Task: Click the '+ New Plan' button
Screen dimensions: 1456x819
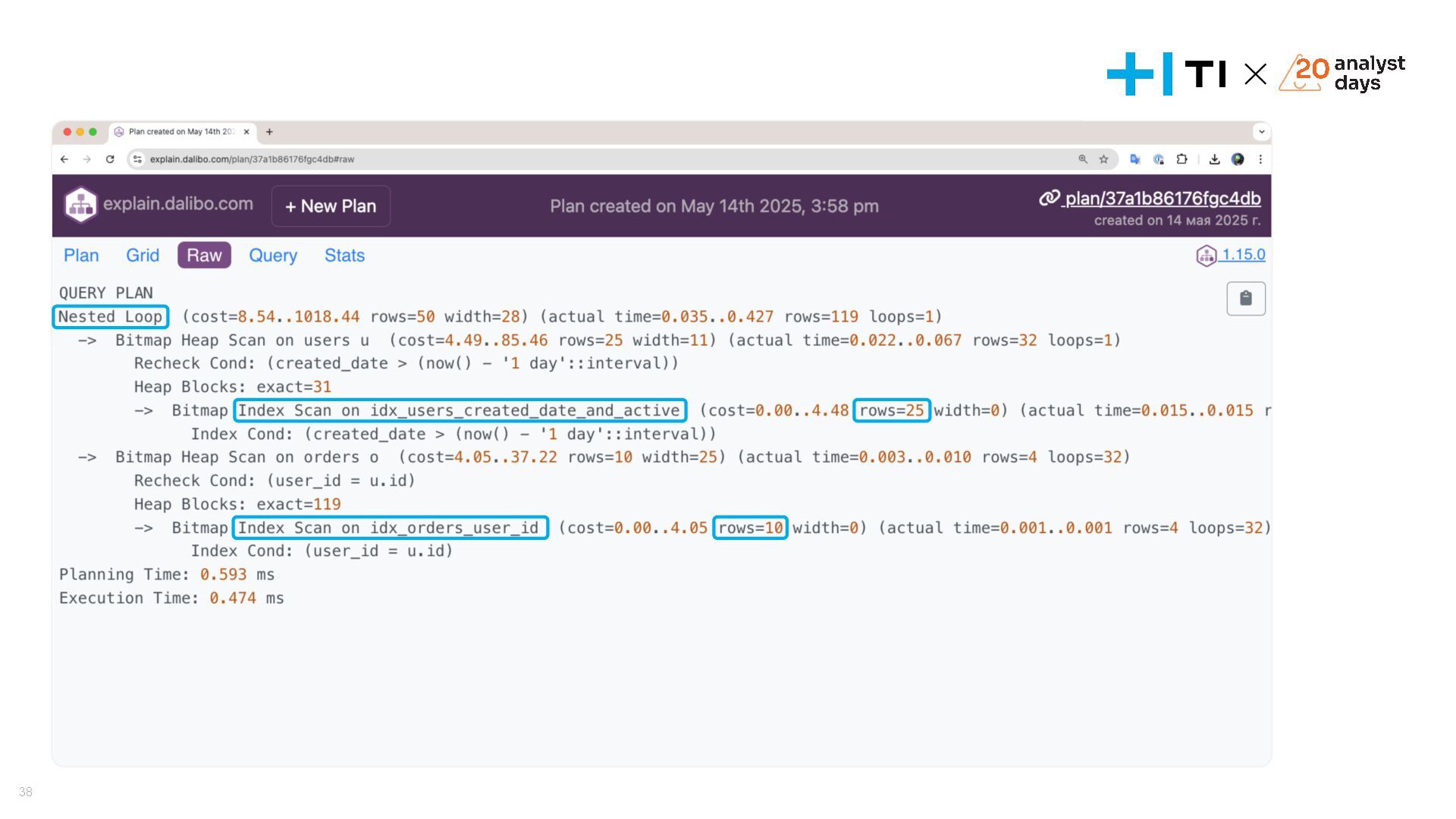Action: click(x=331, y=206)
